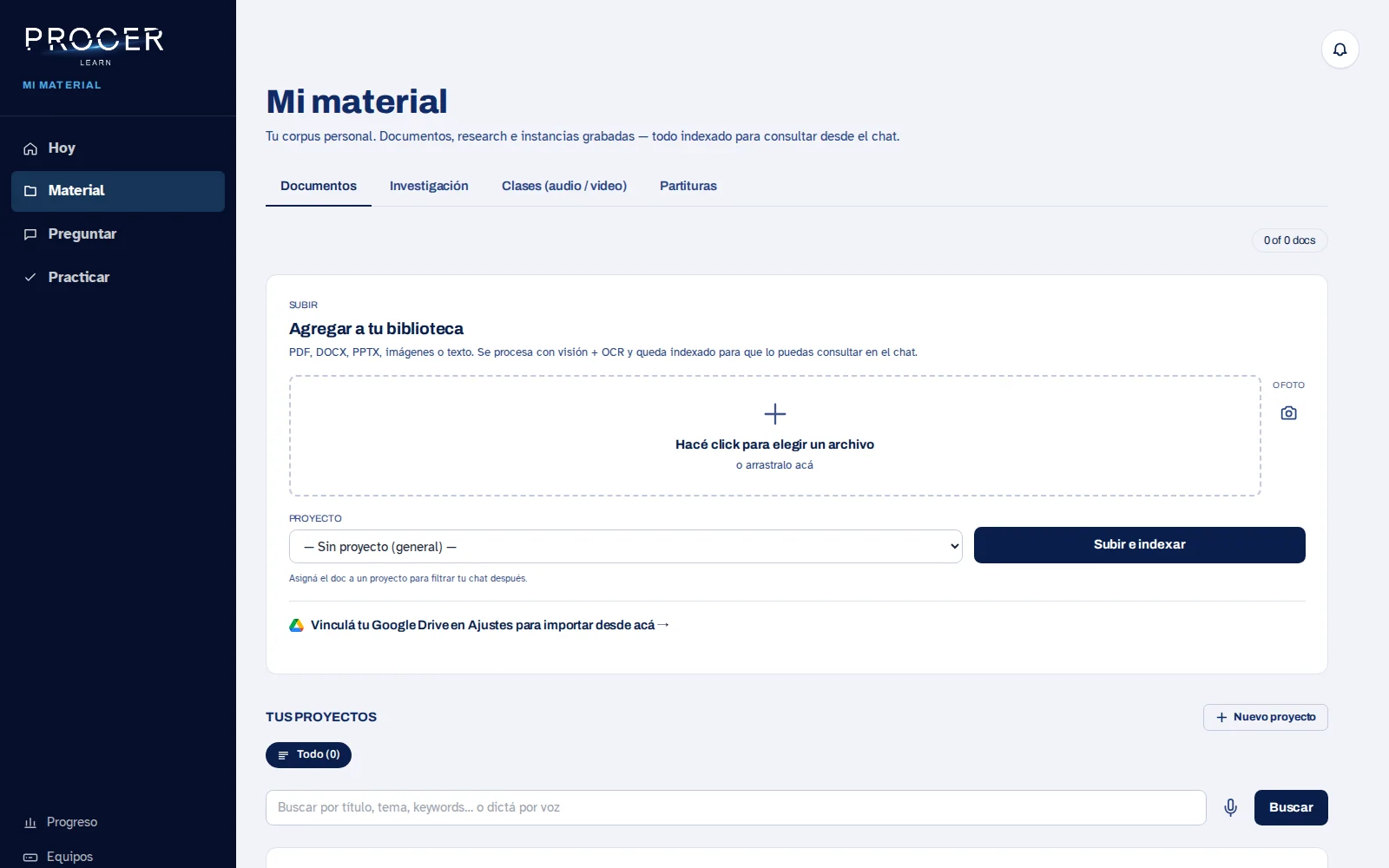Click the Material folder icon in the sidebar
This screenshot has width=1389, height=868.
point(30,191)
